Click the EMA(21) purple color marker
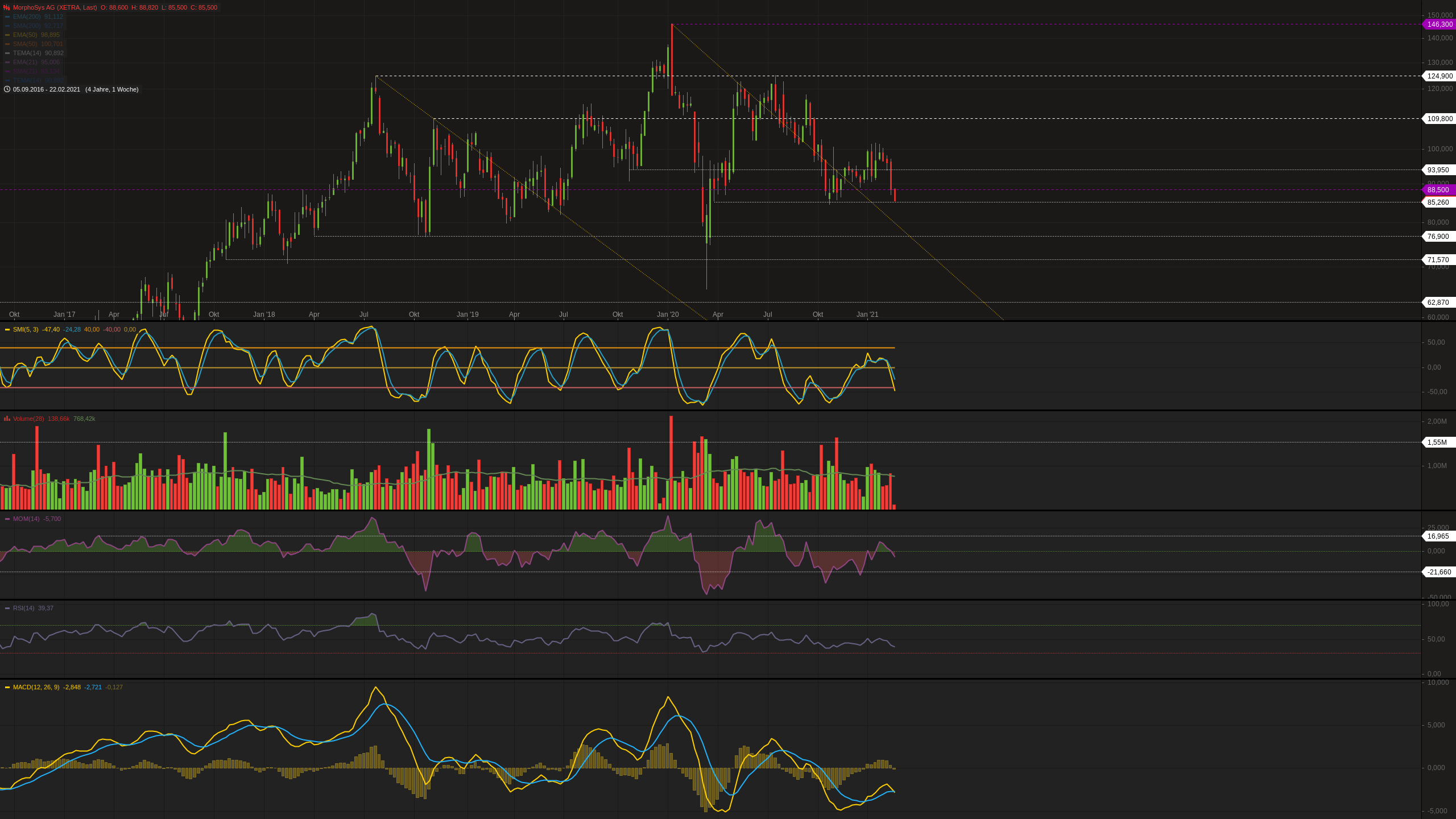The width and height of the screenshot is (1456, 819). point(7,62)
